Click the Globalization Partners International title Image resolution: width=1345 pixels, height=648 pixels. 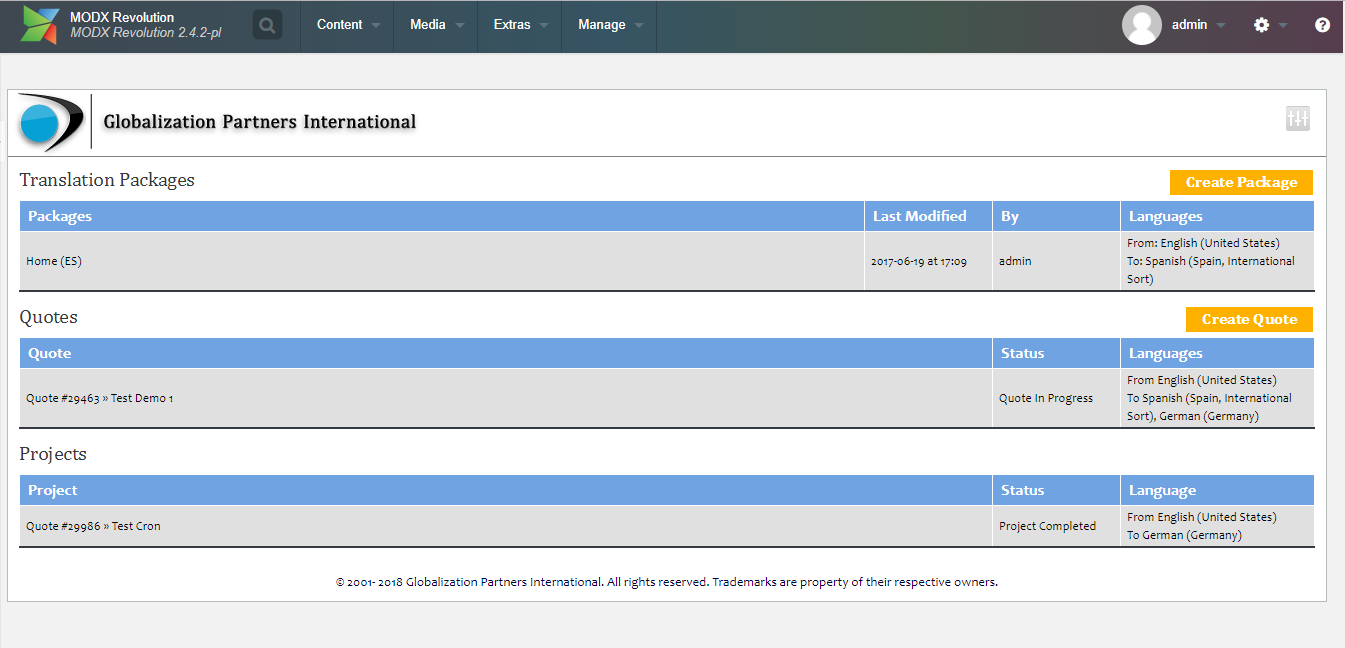[260, 122]
